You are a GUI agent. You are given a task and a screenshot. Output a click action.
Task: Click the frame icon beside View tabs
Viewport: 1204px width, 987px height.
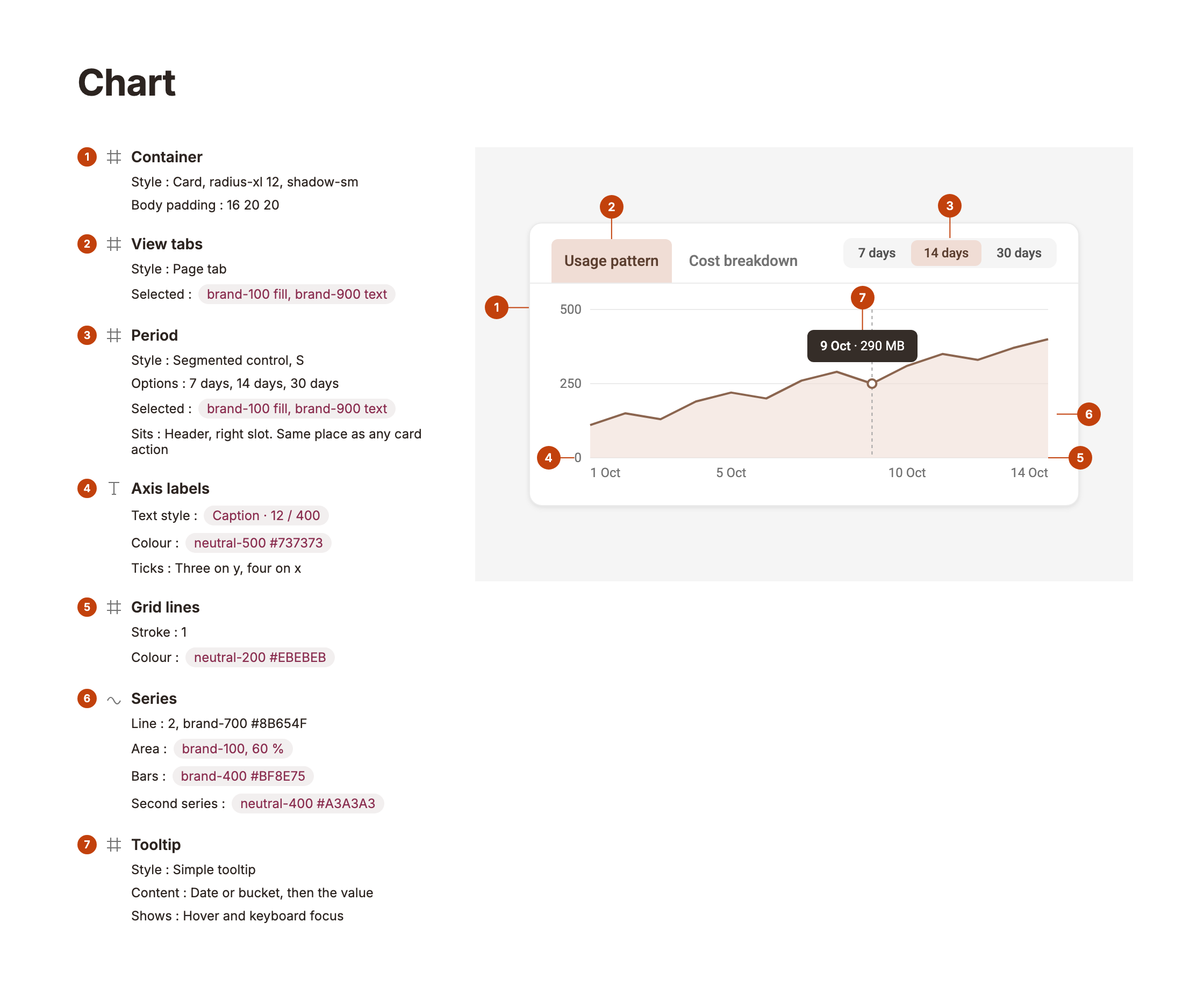coord(114,244)
